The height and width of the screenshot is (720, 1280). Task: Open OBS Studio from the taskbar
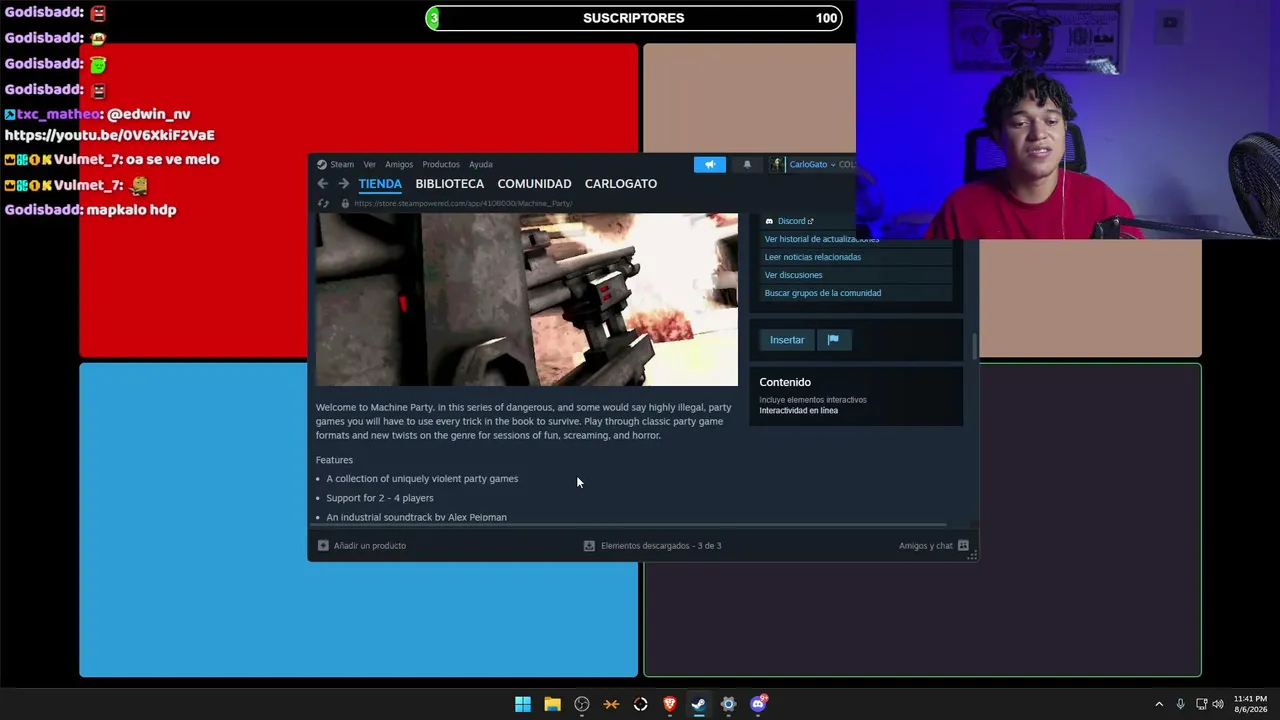(582, 704)
